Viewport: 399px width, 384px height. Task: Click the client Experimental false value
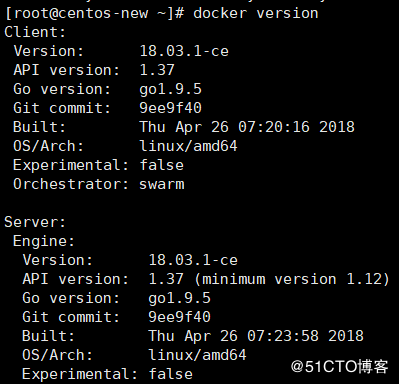tap(162, 165)
